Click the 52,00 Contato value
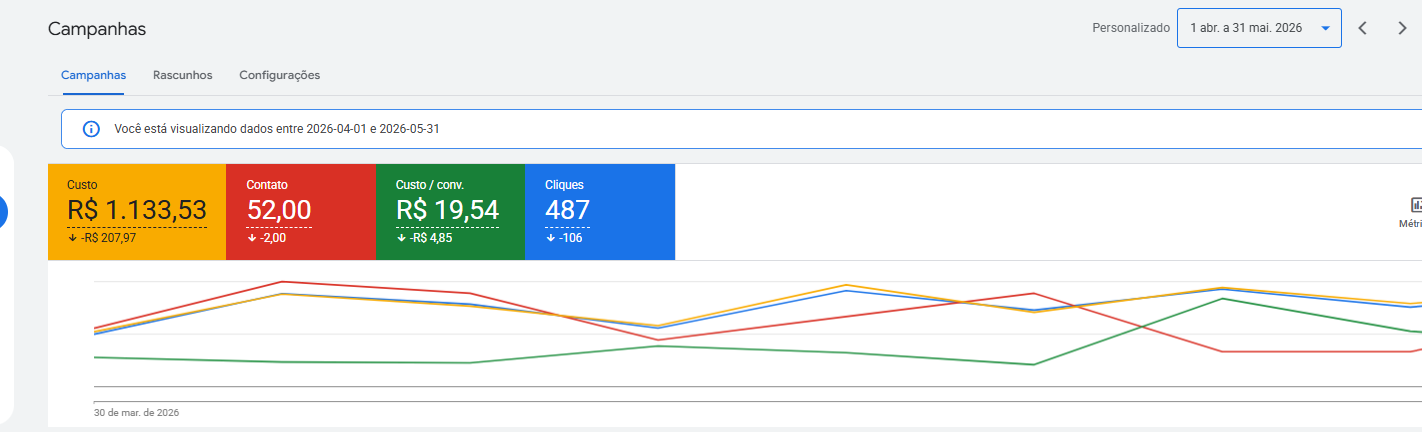The width and height of the screenshot is (1422, 432). click(x=279, y=210)
